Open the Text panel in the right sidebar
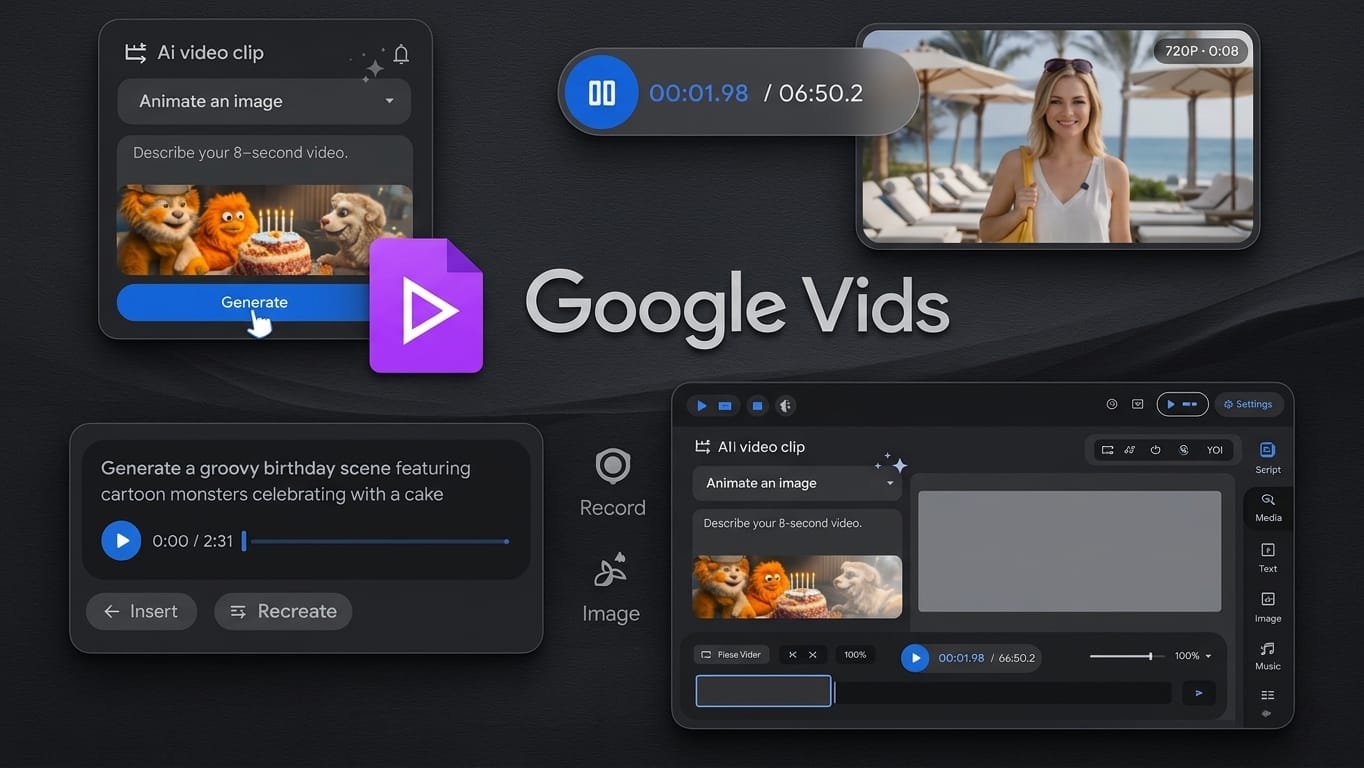The width and height of the screenshot is (1364, 768). (1267, 556)
